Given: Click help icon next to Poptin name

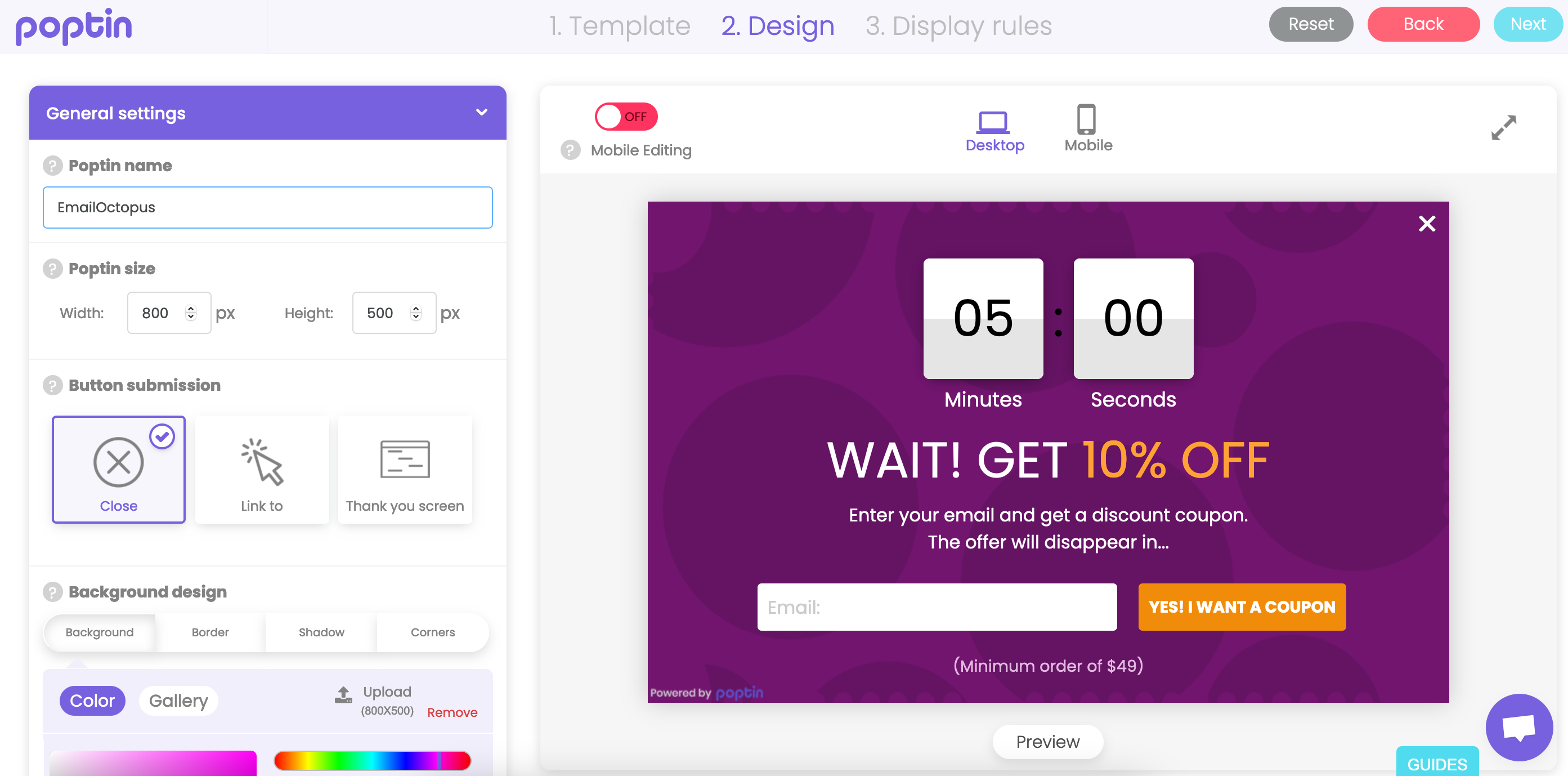Looking at the screenshot, I should point(53,166).
